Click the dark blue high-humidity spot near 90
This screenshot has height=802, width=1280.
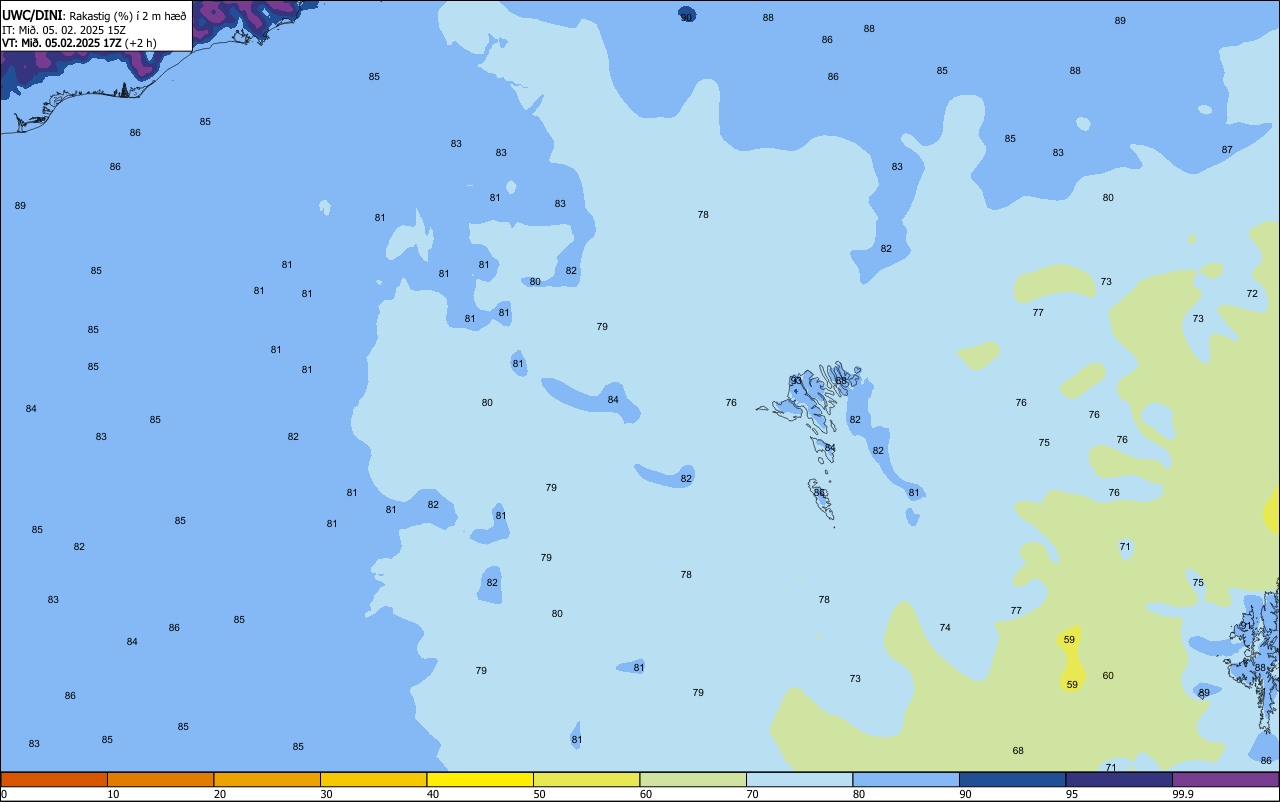(687, 14)
